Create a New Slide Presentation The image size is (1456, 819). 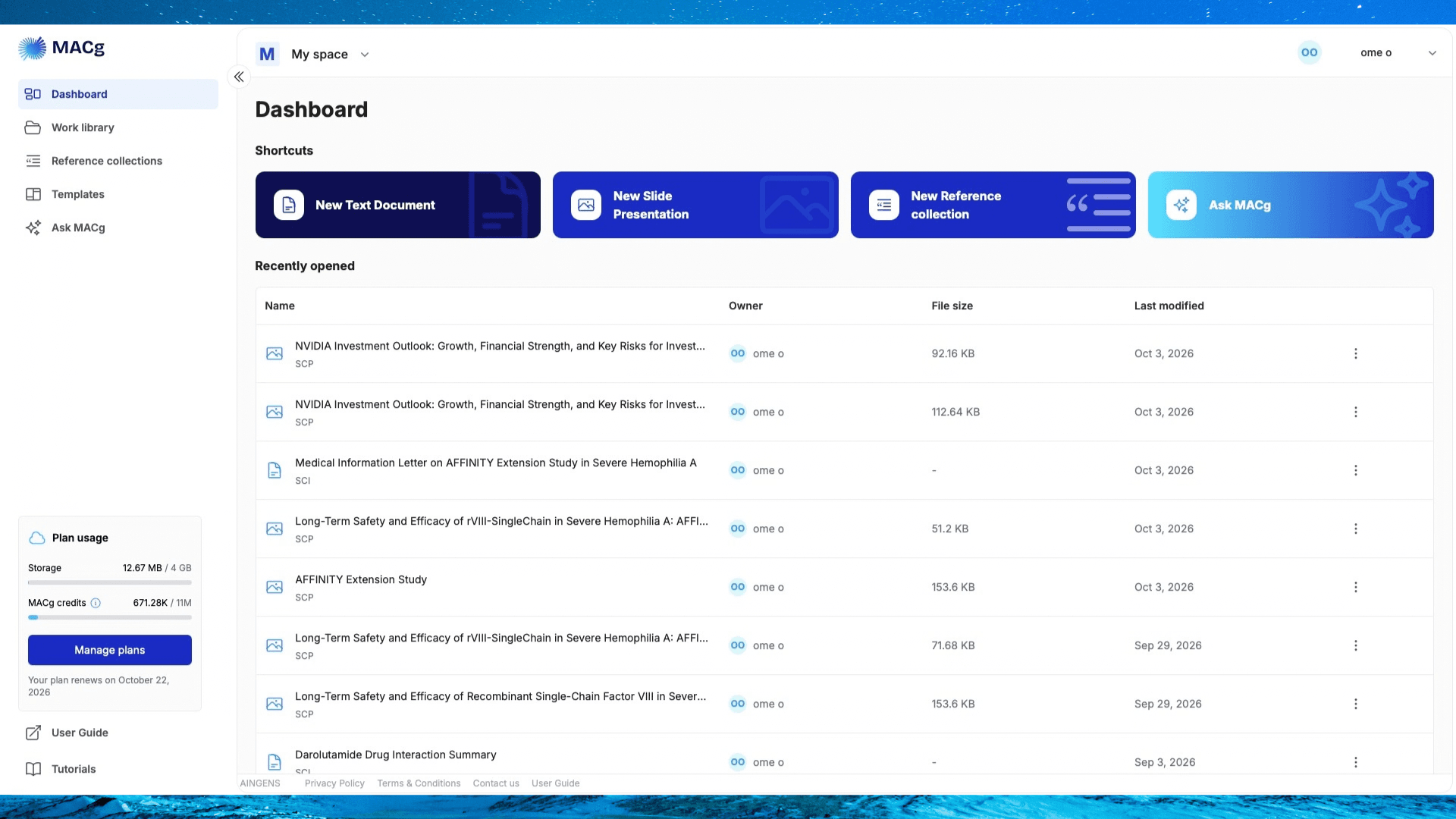(x=695, y=205)
